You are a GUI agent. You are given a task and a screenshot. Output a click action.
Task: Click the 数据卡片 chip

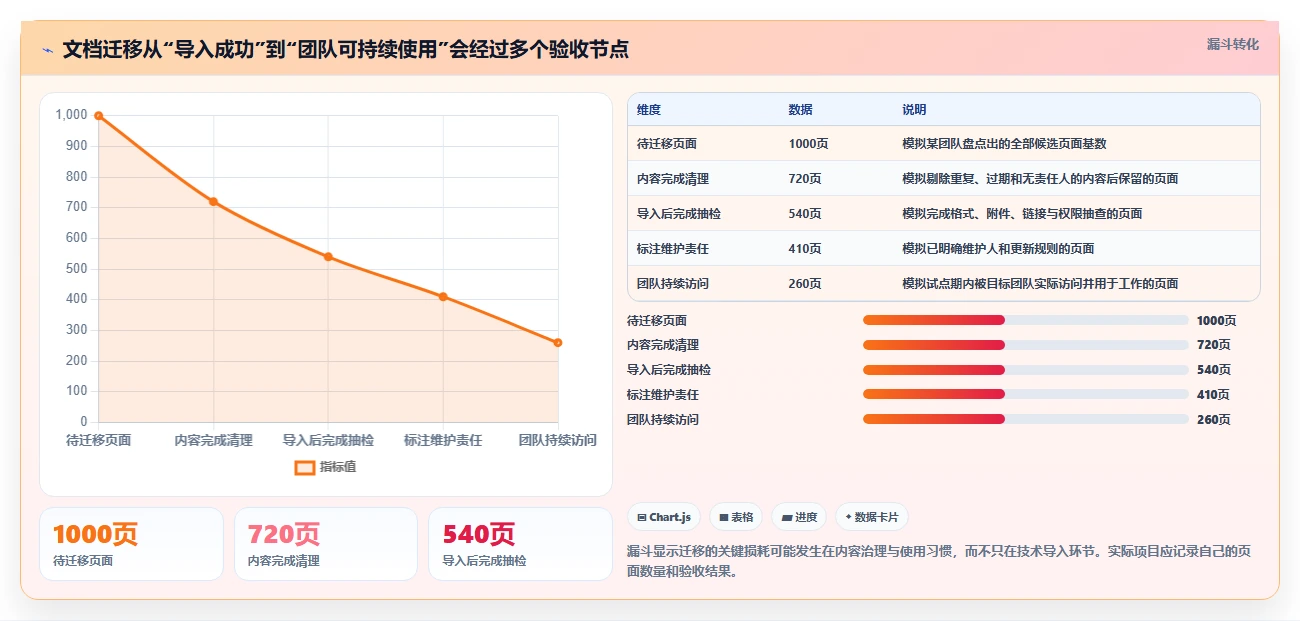click(x=872, y=517)
